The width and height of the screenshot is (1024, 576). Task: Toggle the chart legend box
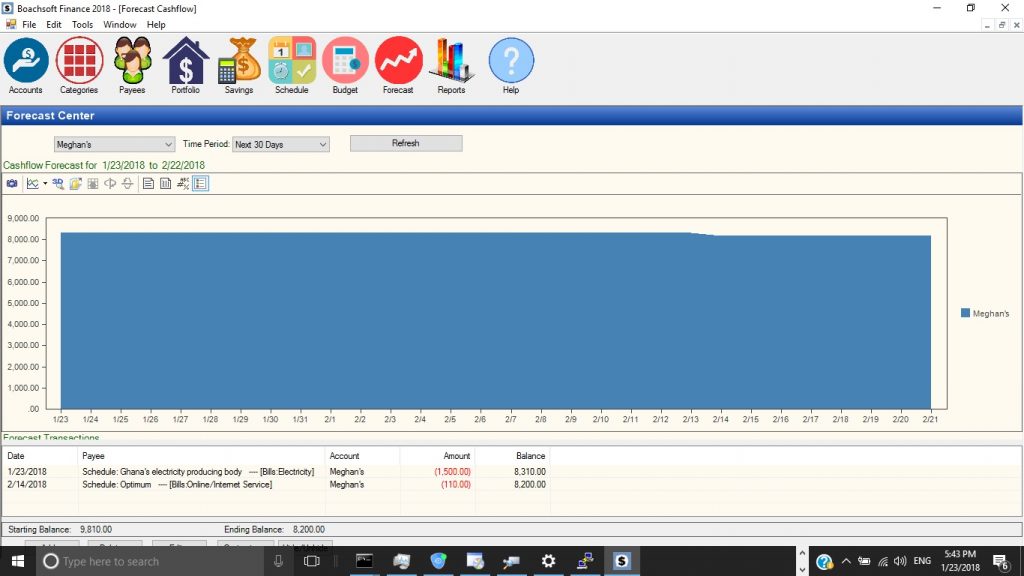pos(200,184)
